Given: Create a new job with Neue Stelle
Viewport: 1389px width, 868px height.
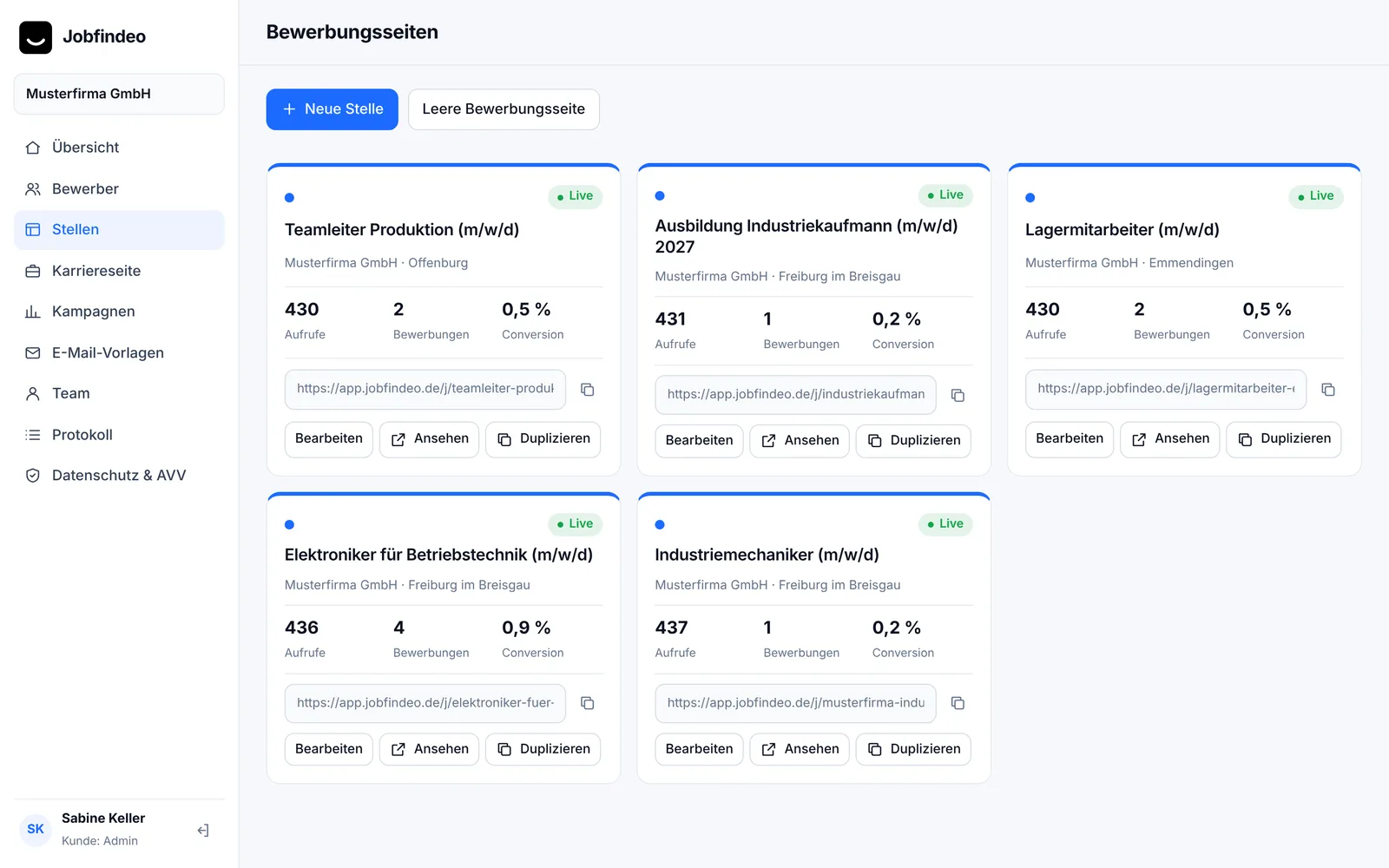Looking at the screenshot, I should pos(332,109).
